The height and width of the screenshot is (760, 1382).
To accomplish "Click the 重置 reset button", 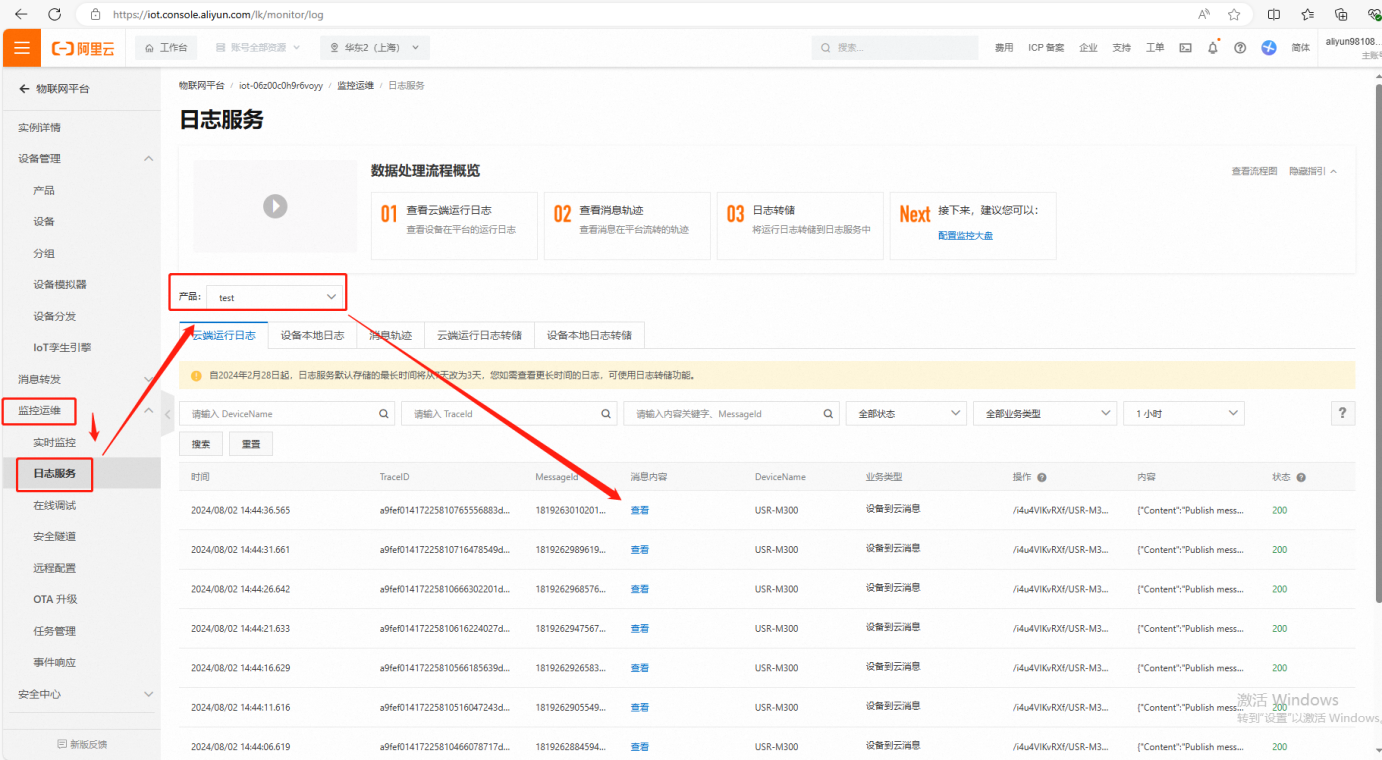I will coord(250,444).
